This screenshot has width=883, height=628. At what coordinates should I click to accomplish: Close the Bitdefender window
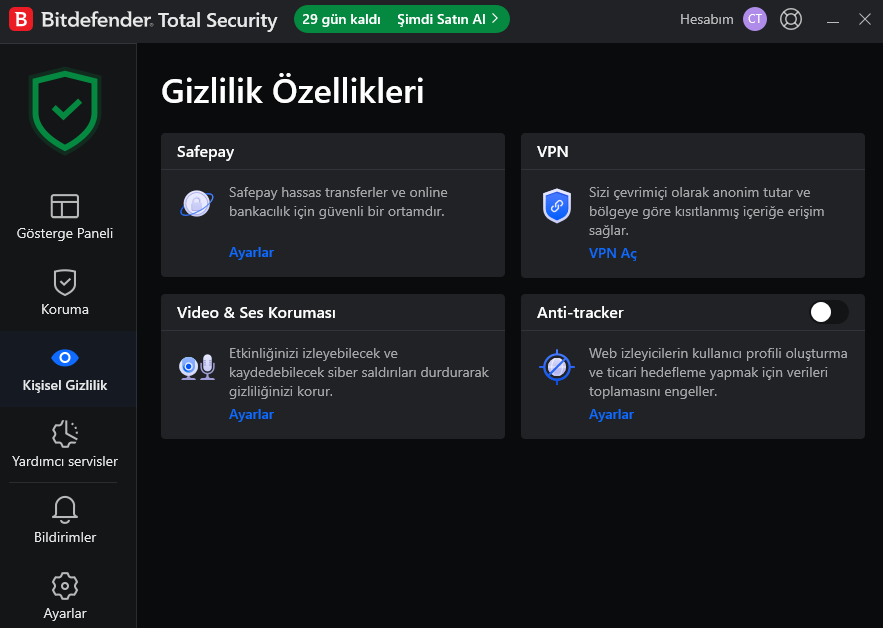(864, 19)
